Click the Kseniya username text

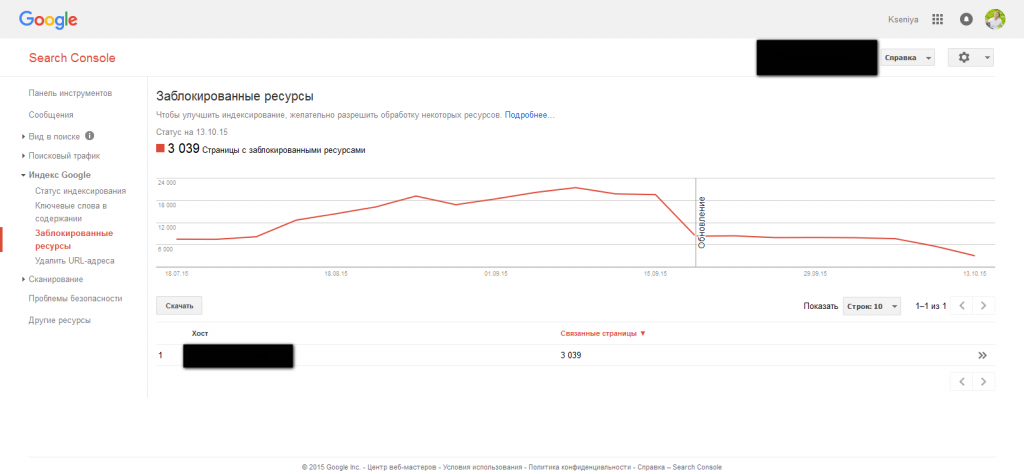(x=903, y=20)
